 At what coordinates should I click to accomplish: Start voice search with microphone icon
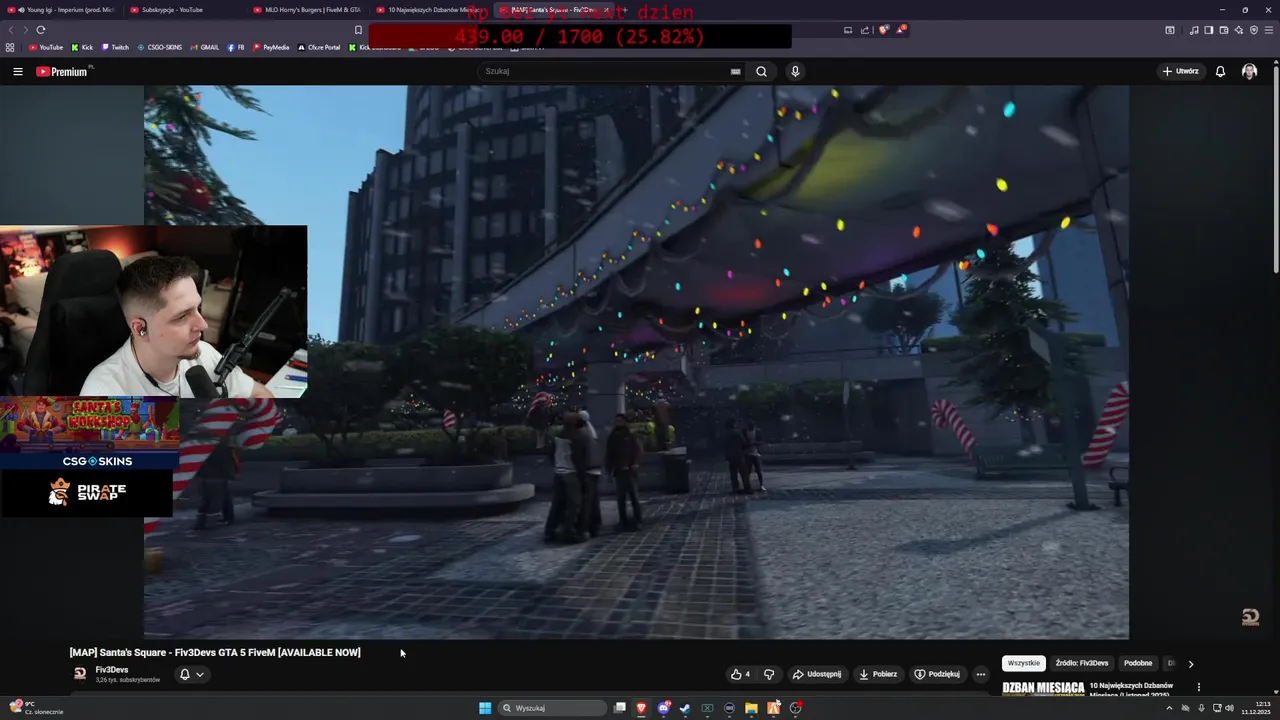[x=795, y=71]
